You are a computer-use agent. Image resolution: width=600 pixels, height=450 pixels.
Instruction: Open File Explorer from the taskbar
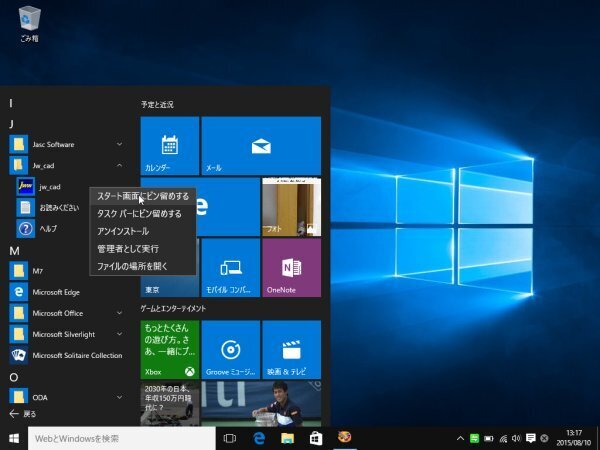click(287, 439)
